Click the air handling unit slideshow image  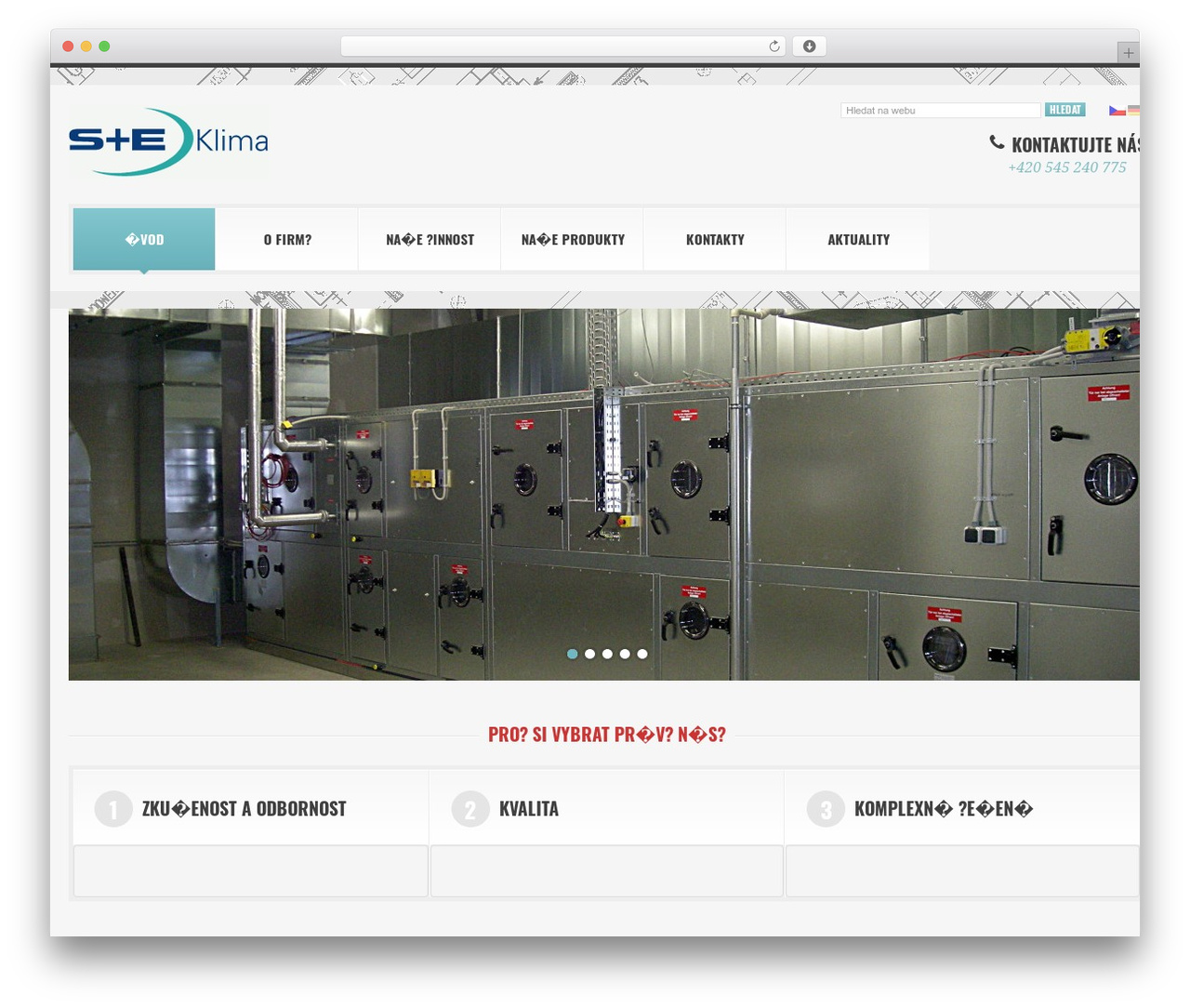pyautogui.click(x=604, y=494)
